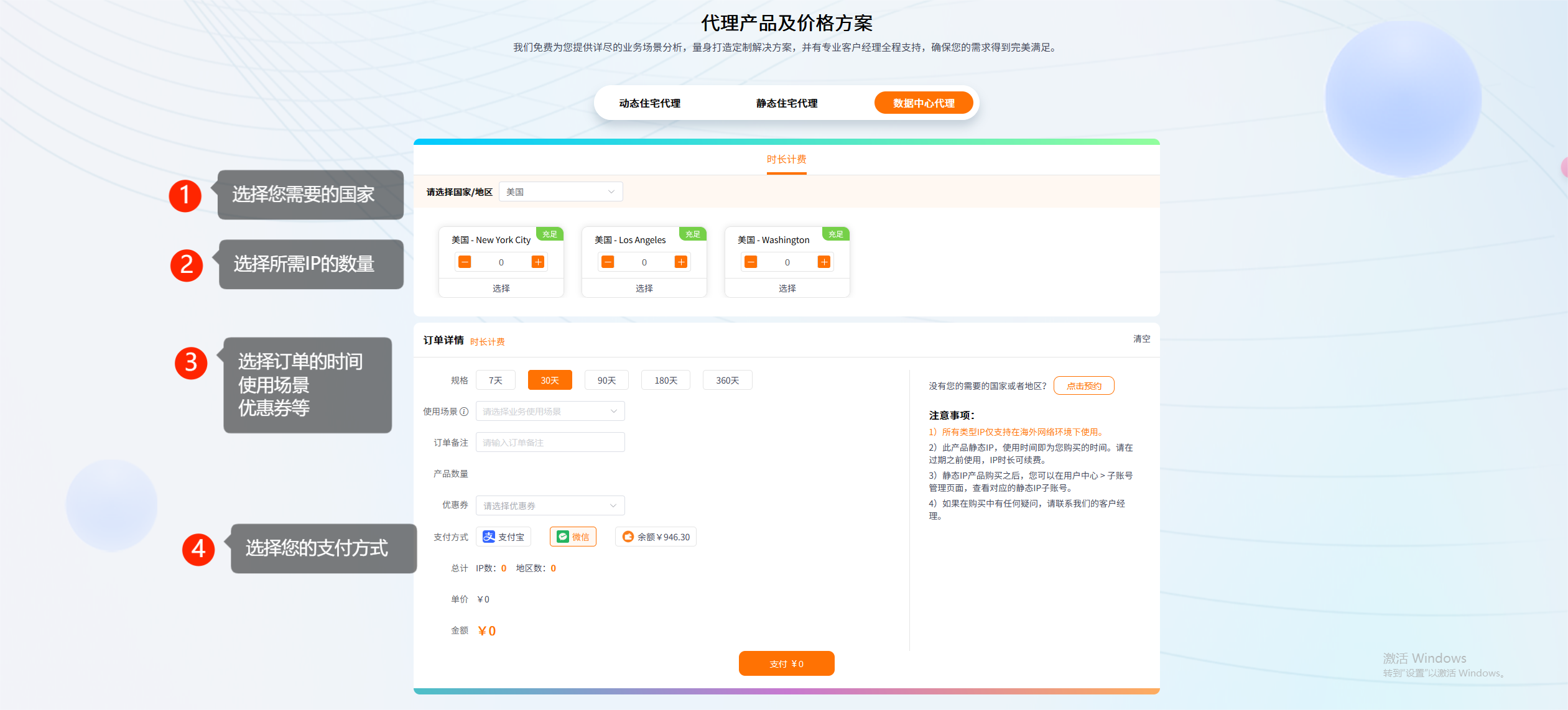Image resolution: width=1568 pixels, height=710 pixels.
Task: Open the 优惠券 coupon dropdown
Action: 550,505
